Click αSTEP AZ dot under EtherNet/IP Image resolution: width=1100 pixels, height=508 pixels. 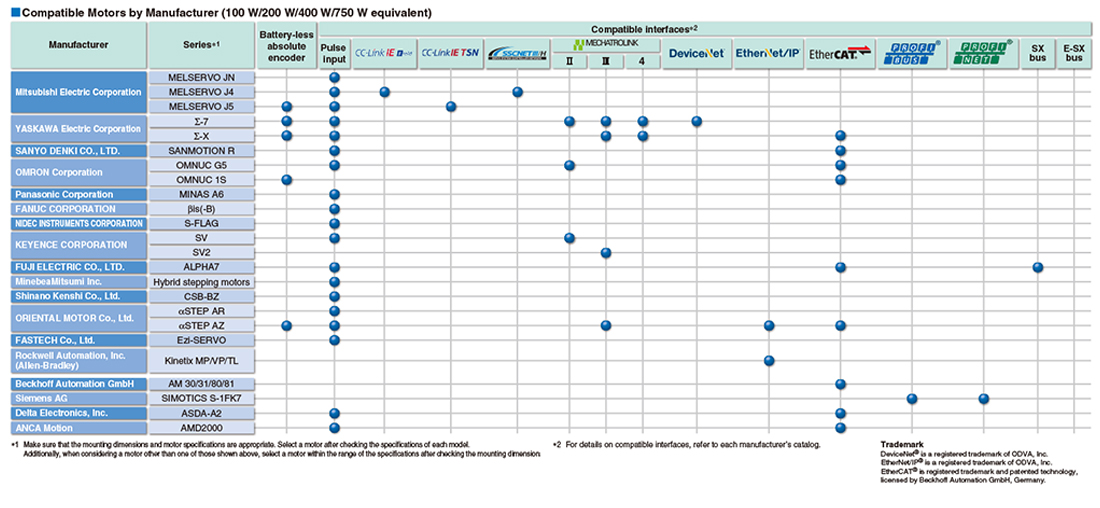[x=768, y=326]
